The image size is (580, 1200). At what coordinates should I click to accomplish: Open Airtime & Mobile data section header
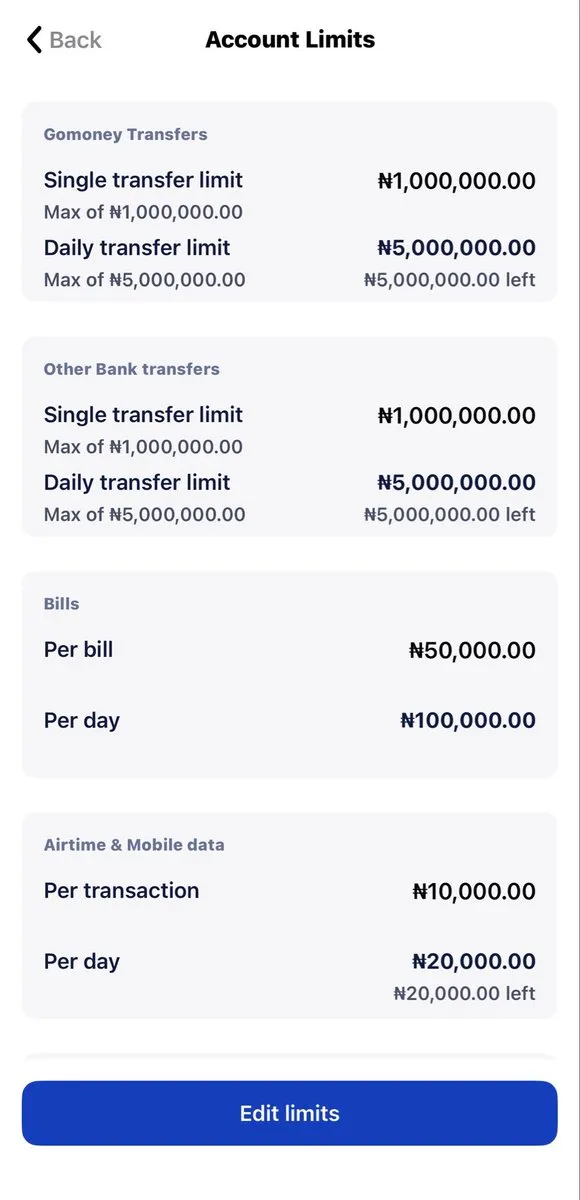click(134, 845)
